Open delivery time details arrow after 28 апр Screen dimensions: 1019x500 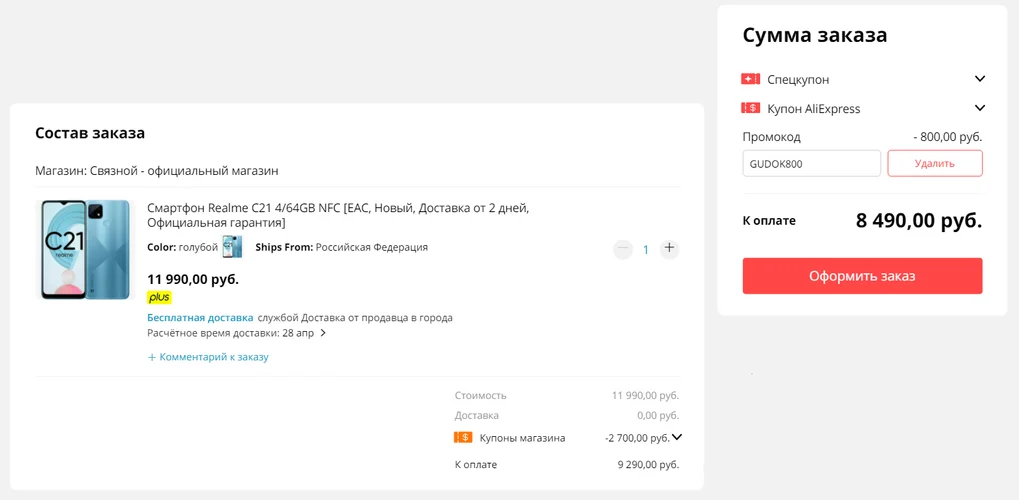point(323,334)
